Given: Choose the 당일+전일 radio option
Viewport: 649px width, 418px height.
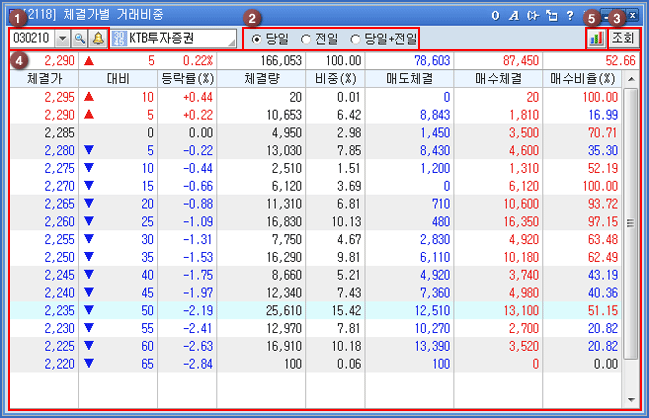Looking at the screenshot, I should pyautogui.click(x=355, y=39).
